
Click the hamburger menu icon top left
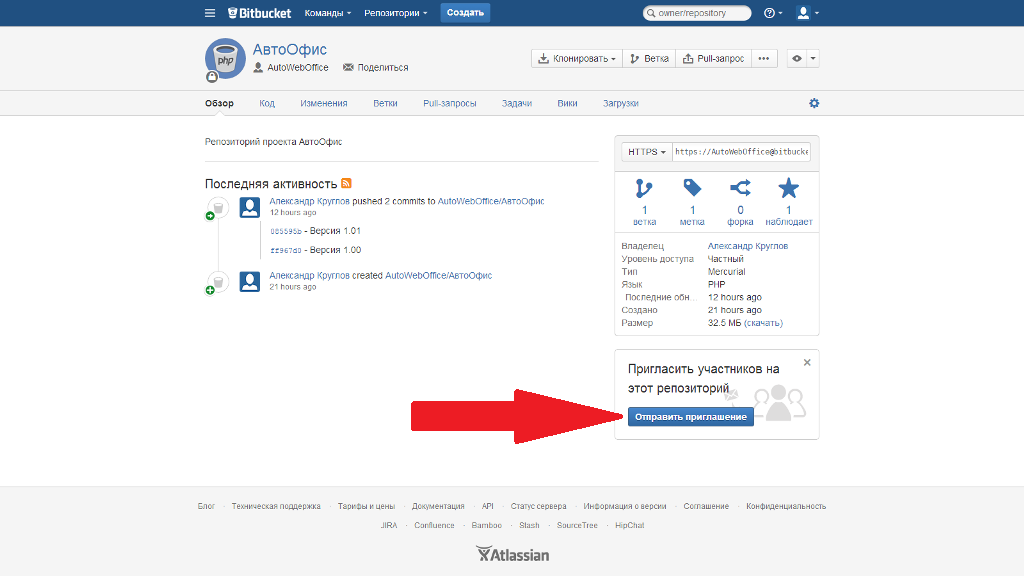[x=209, y=12]
